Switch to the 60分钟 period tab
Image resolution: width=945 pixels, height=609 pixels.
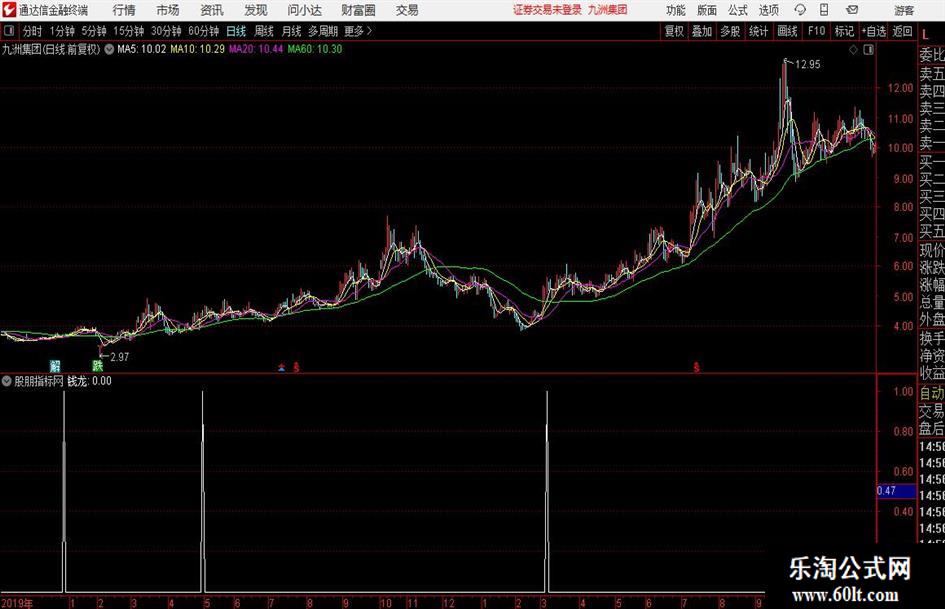point(203,31)
